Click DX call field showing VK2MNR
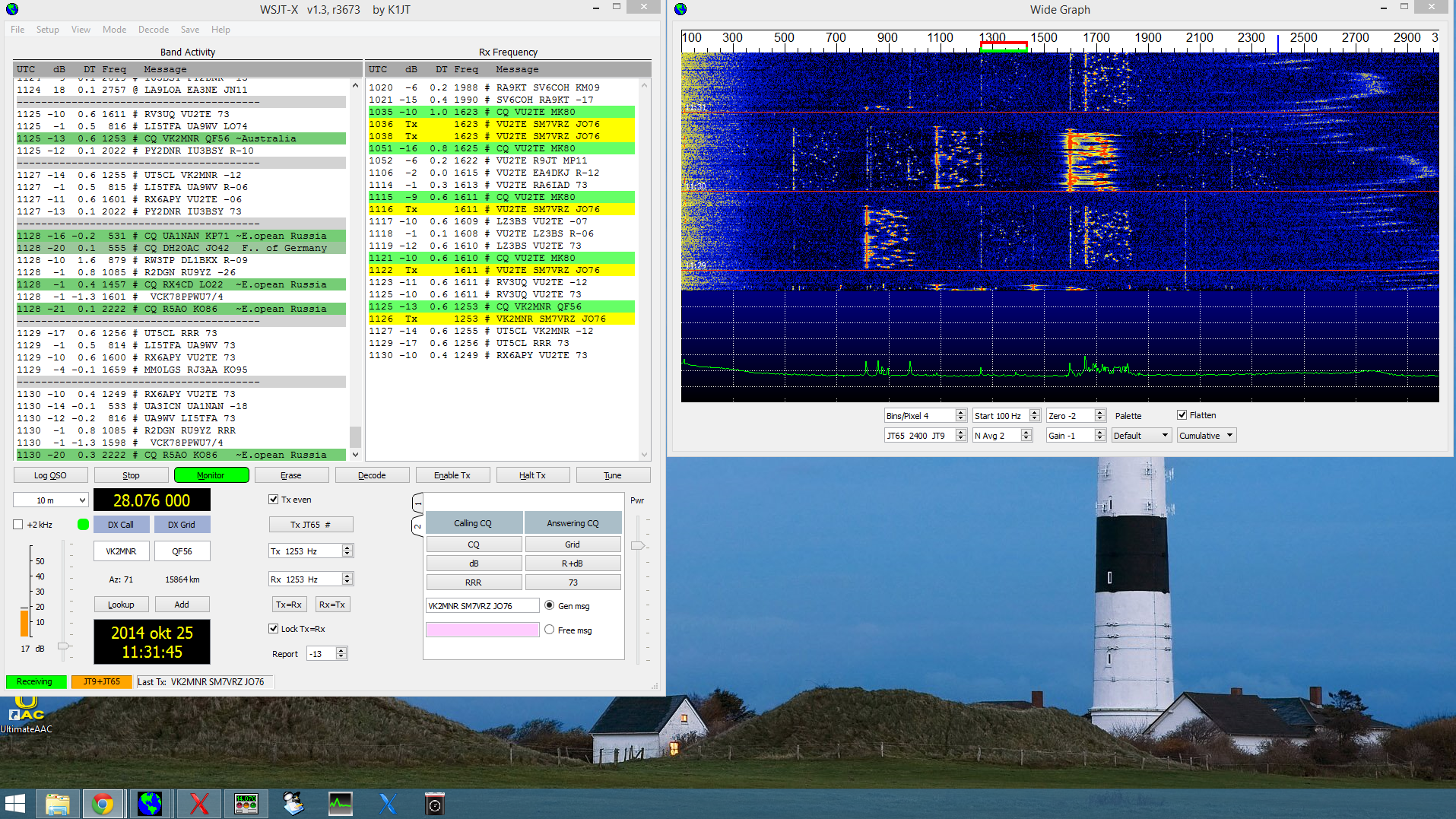This screenshot has width=1456, height=819. (x=121, y=551)
